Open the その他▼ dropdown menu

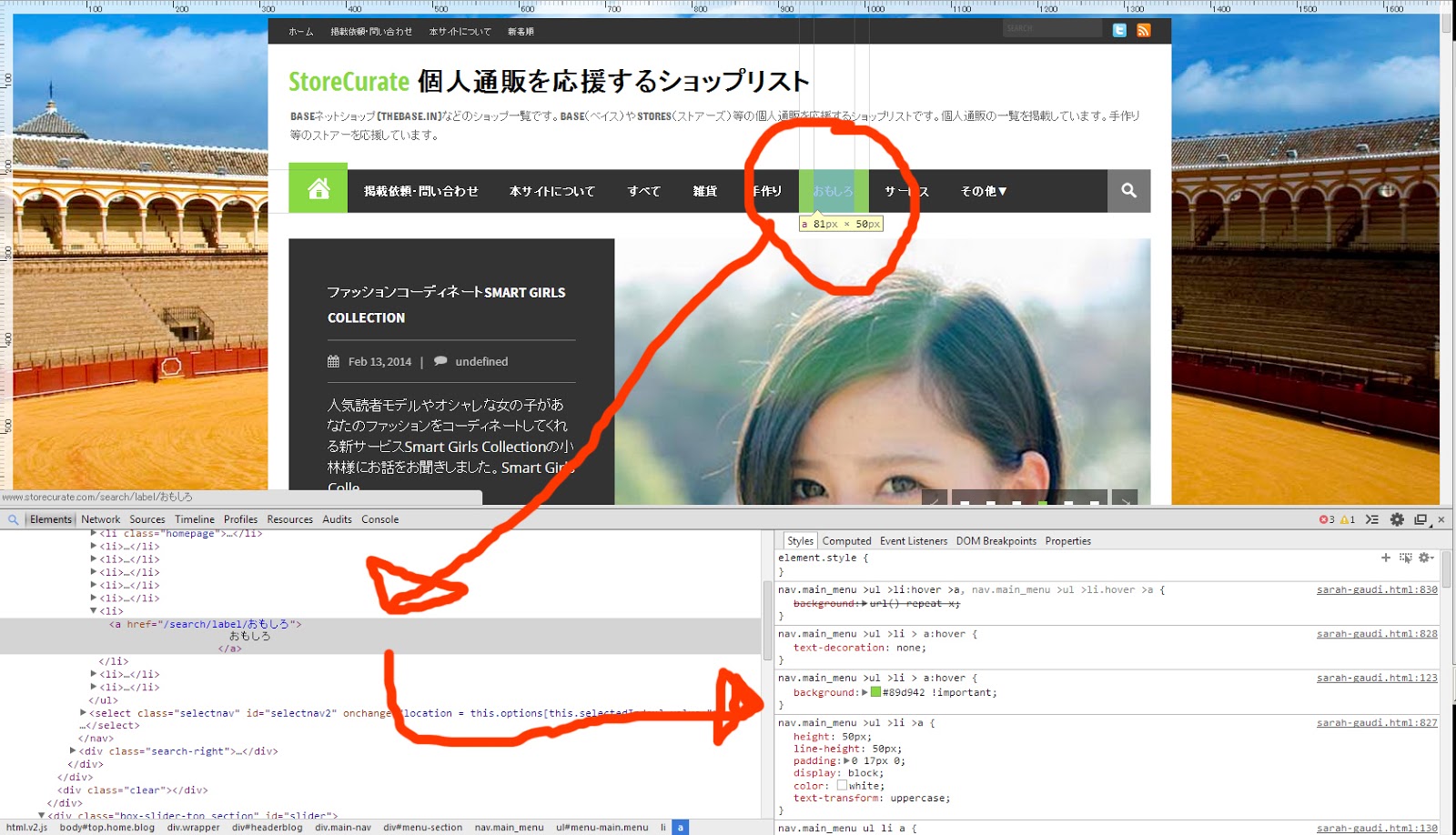pyautogui.click(x=984, y=191)
